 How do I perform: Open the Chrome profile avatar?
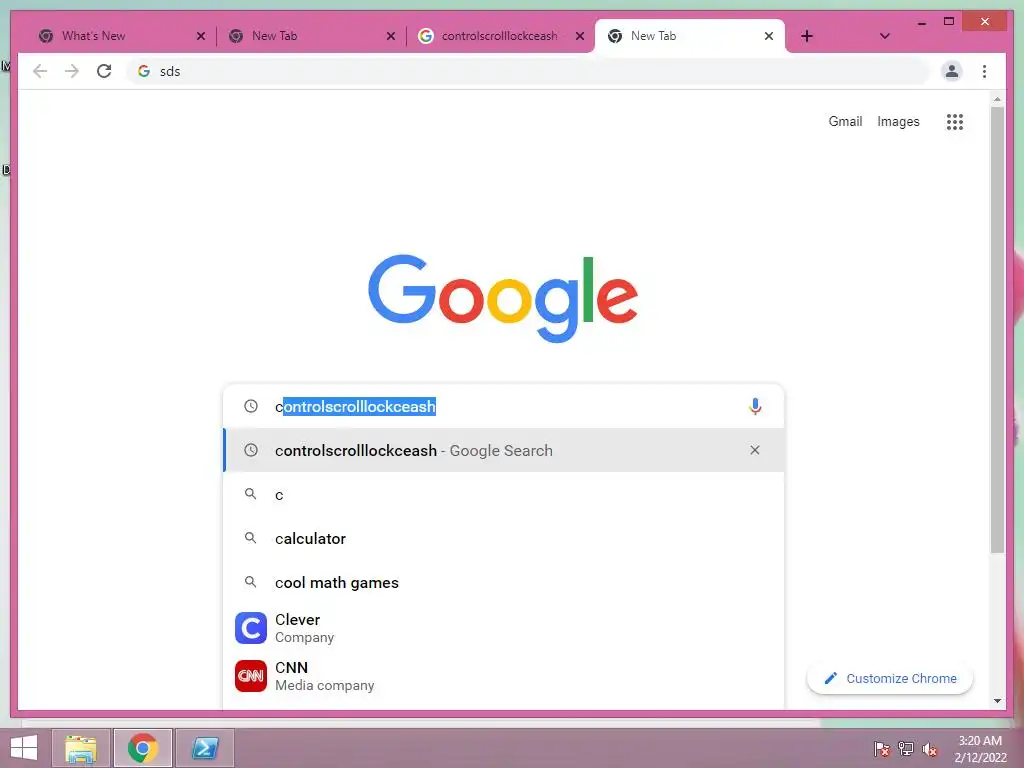point(952,71)
